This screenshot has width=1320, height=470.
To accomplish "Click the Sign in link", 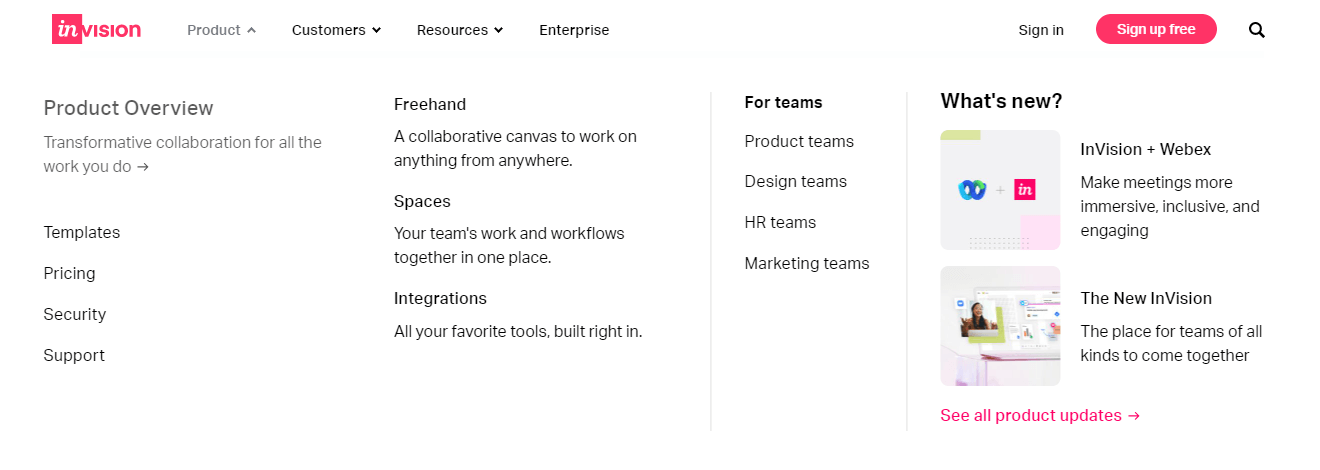I will [x=1041, y=30].
